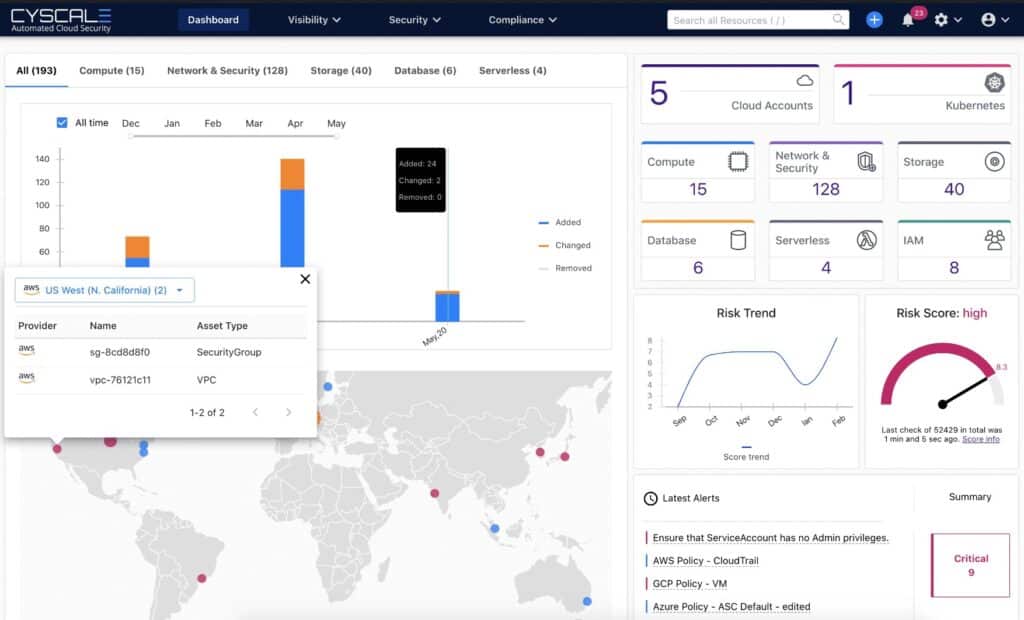Close the region assets popup
The width and height of the screenshot is (1024, 620).
coord(305,279)
